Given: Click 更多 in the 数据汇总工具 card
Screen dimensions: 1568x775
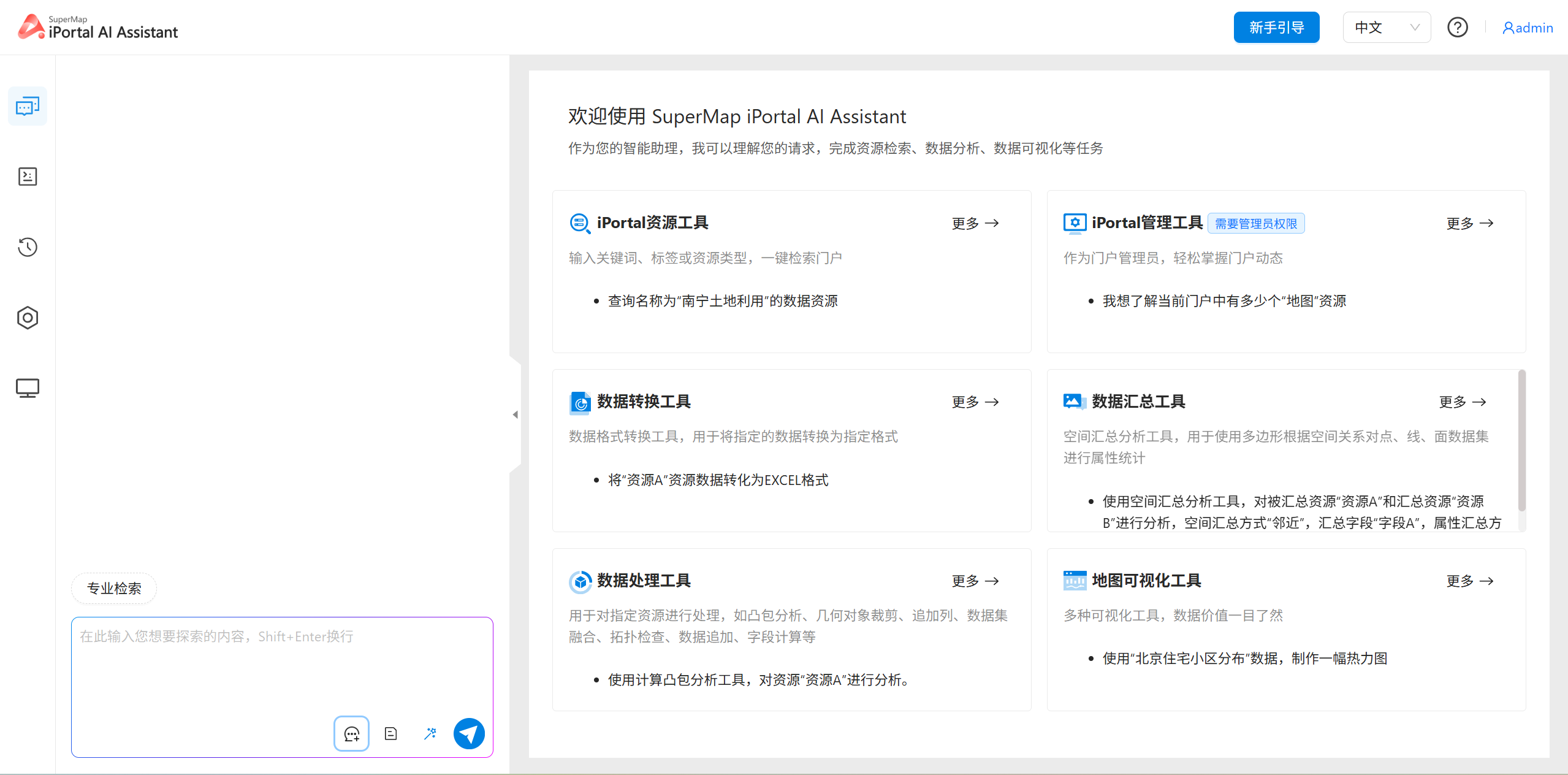Looking at the screenshot, I should 1463,402.
